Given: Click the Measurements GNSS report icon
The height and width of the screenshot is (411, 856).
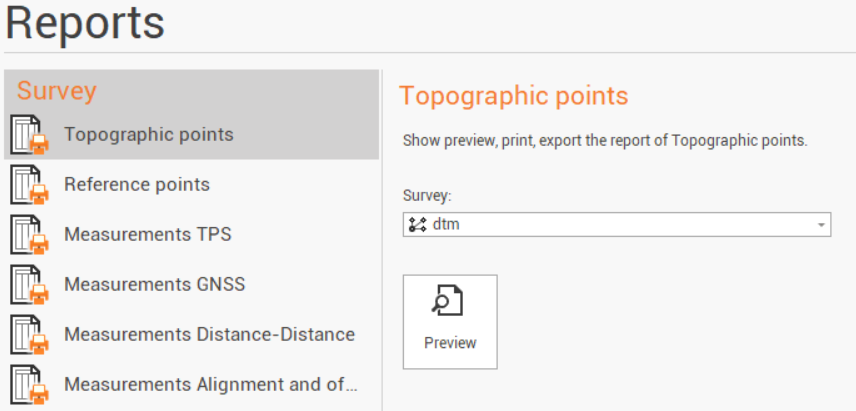Looking at the screenshot, I should (x=30, y=285).
